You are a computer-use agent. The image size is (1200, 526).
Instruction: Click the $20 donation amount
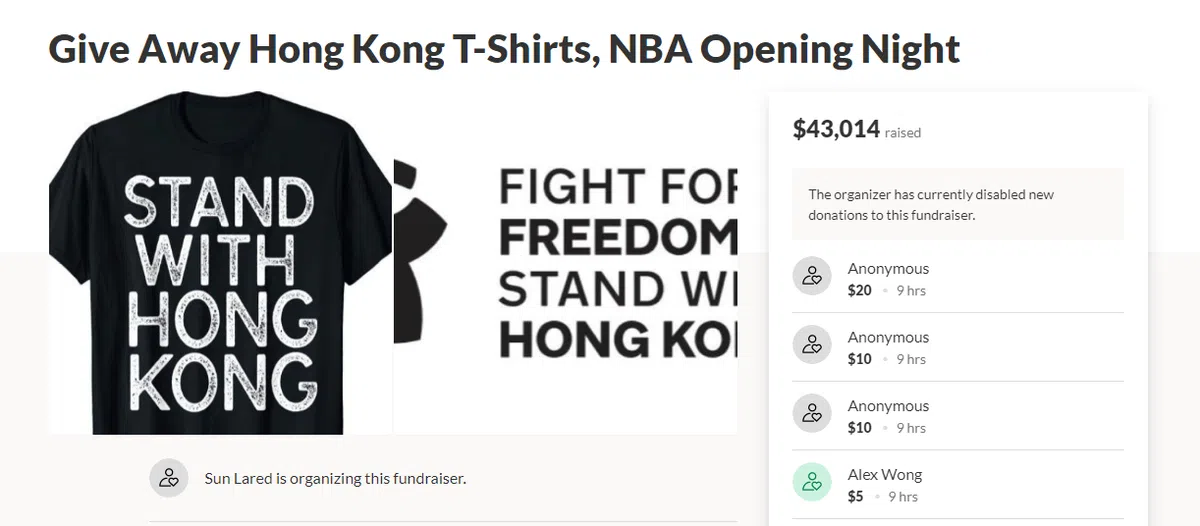(859, 290)
